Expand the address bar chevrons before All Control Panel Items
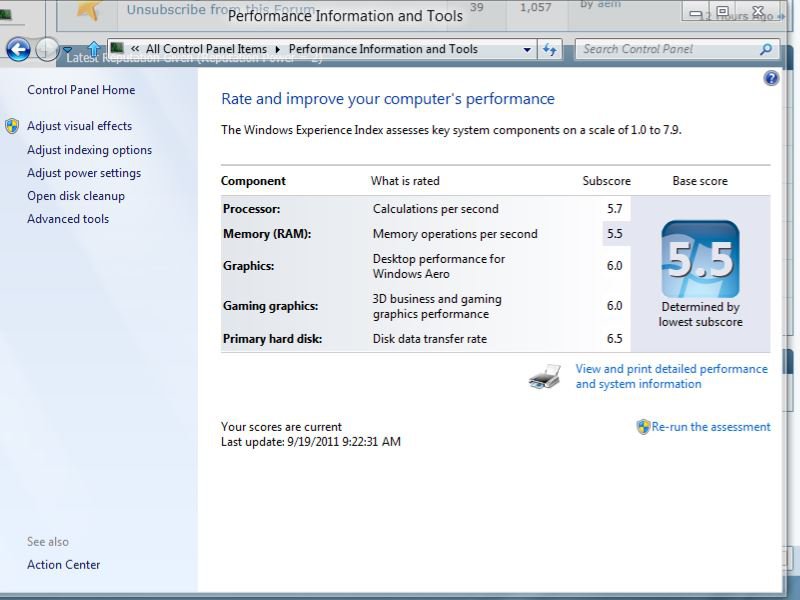Screen dimensions: 800x600 tap(135, 49)
